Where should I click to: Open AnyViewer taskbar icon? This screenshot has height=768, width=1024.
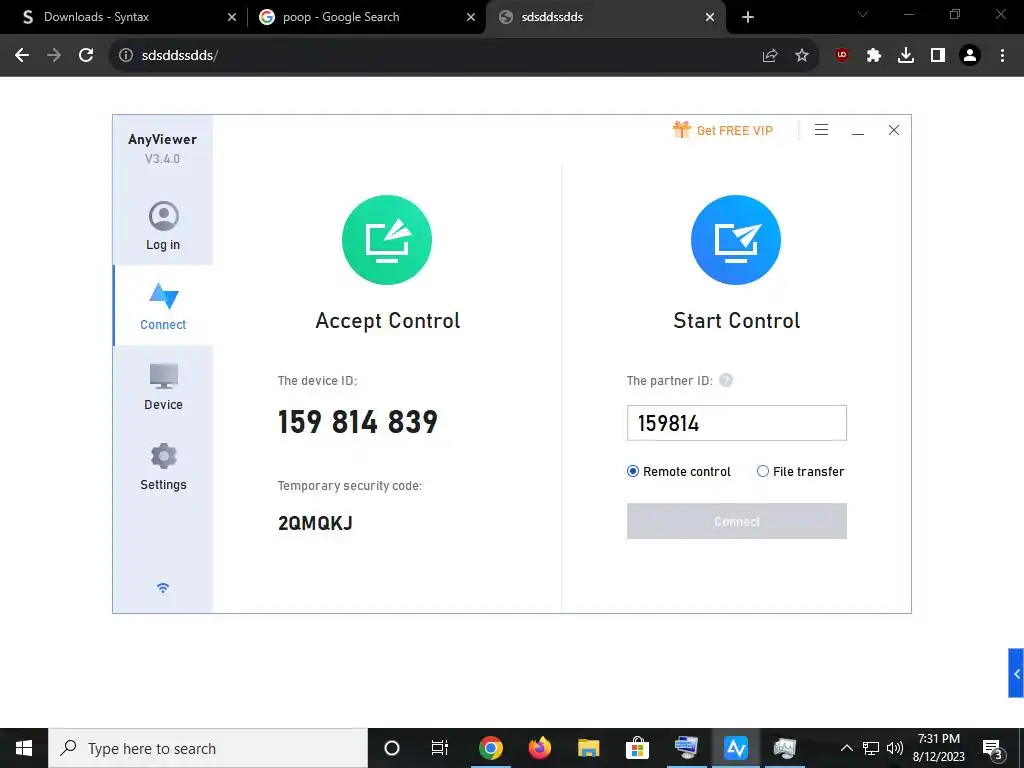click(735, 748)
